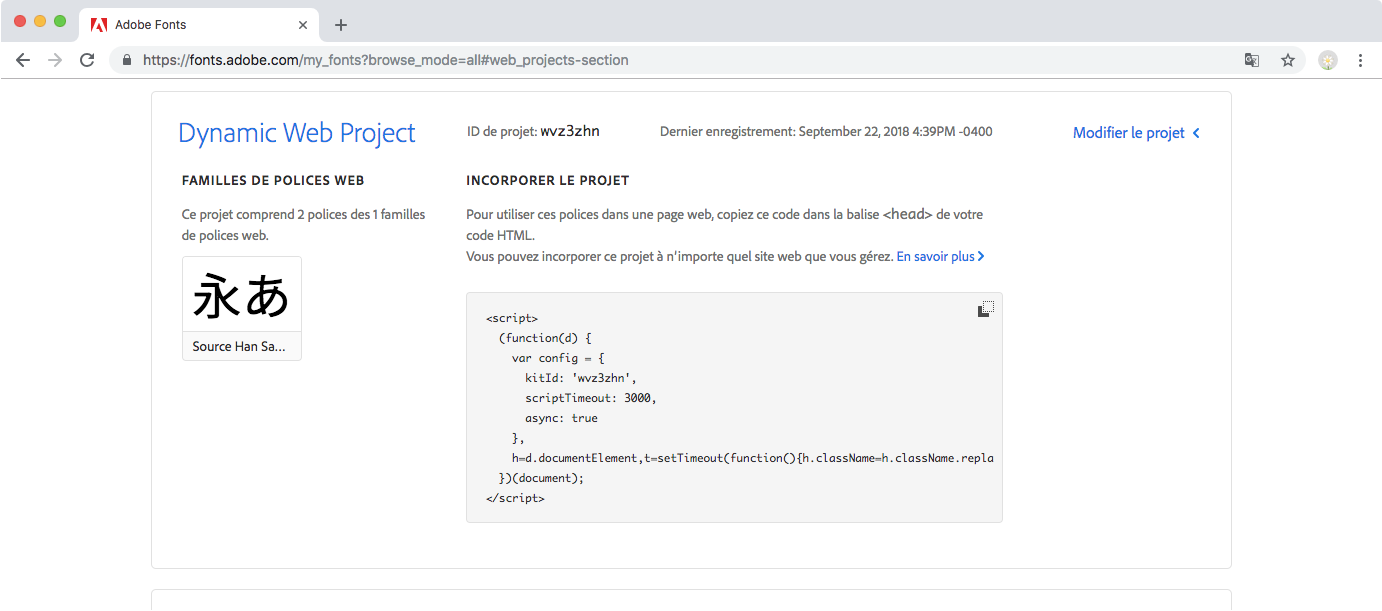
Task: Open the Source Han Sans font thumbnail
Action: click(x=241, y=307)
